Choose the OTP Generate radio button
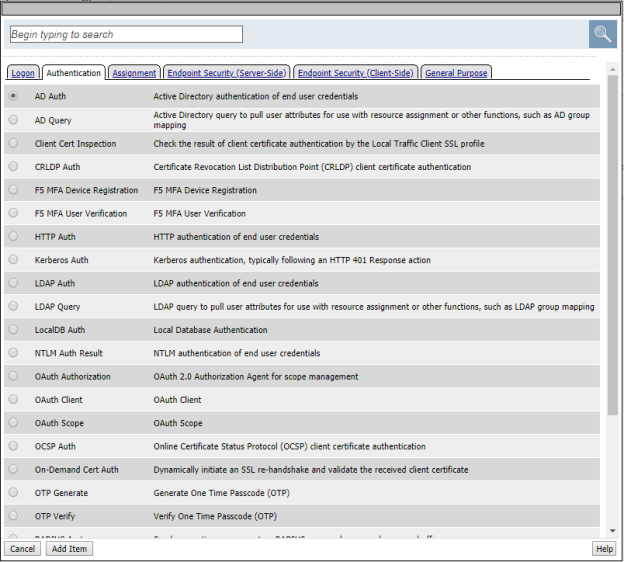624x562 pixels. 13,493
